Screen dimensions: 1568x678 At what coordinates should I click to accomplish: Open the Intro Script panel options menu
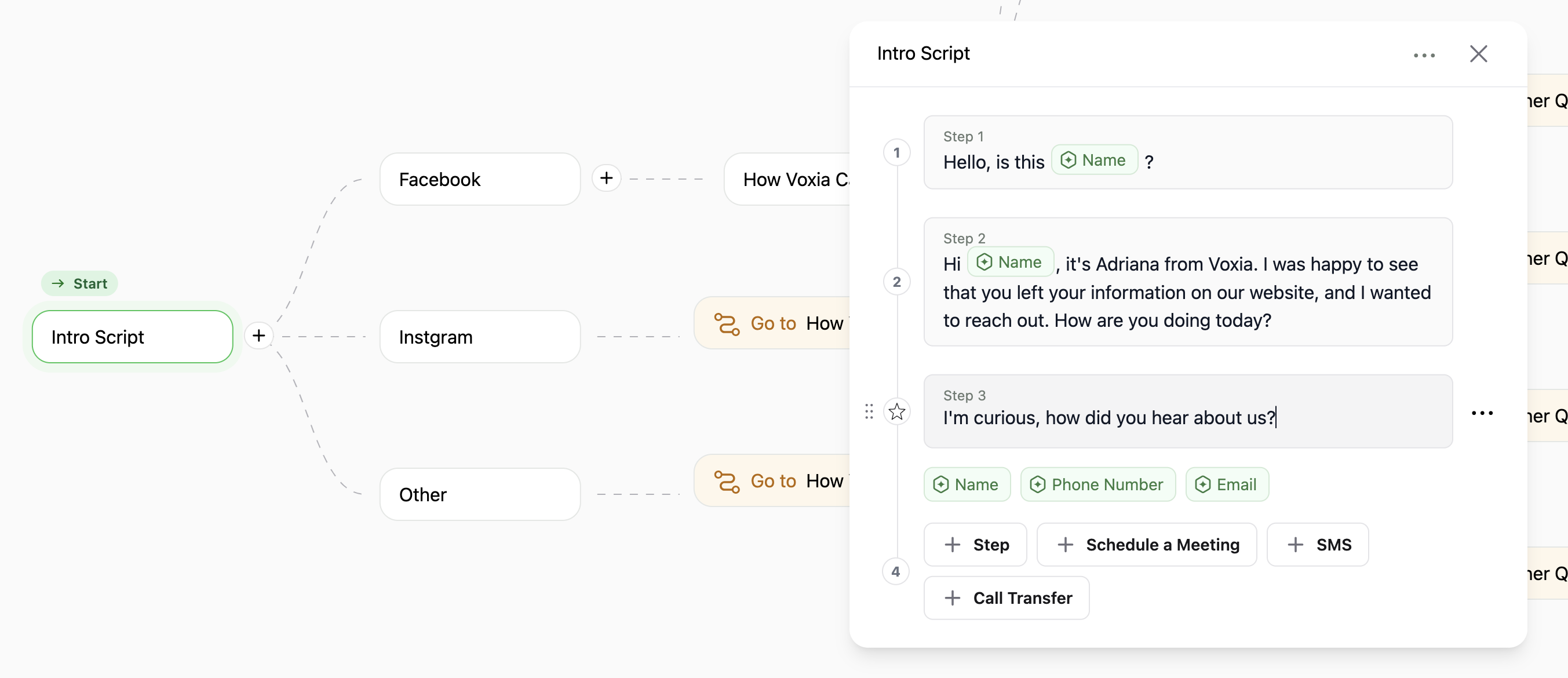(1424, 56)
